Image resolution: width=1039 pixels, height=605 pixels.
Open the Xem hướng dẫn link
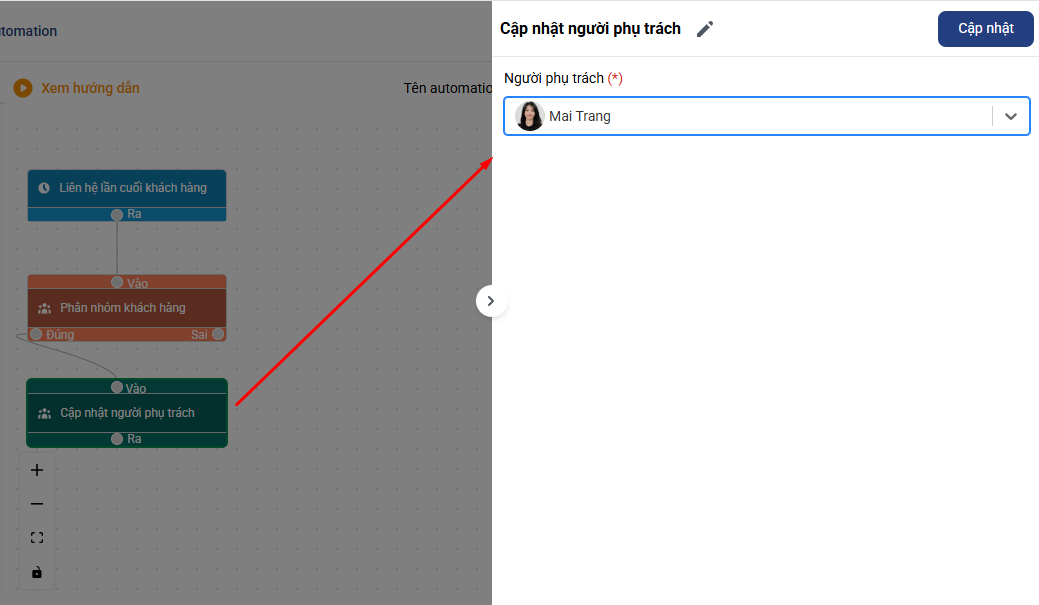90,88
